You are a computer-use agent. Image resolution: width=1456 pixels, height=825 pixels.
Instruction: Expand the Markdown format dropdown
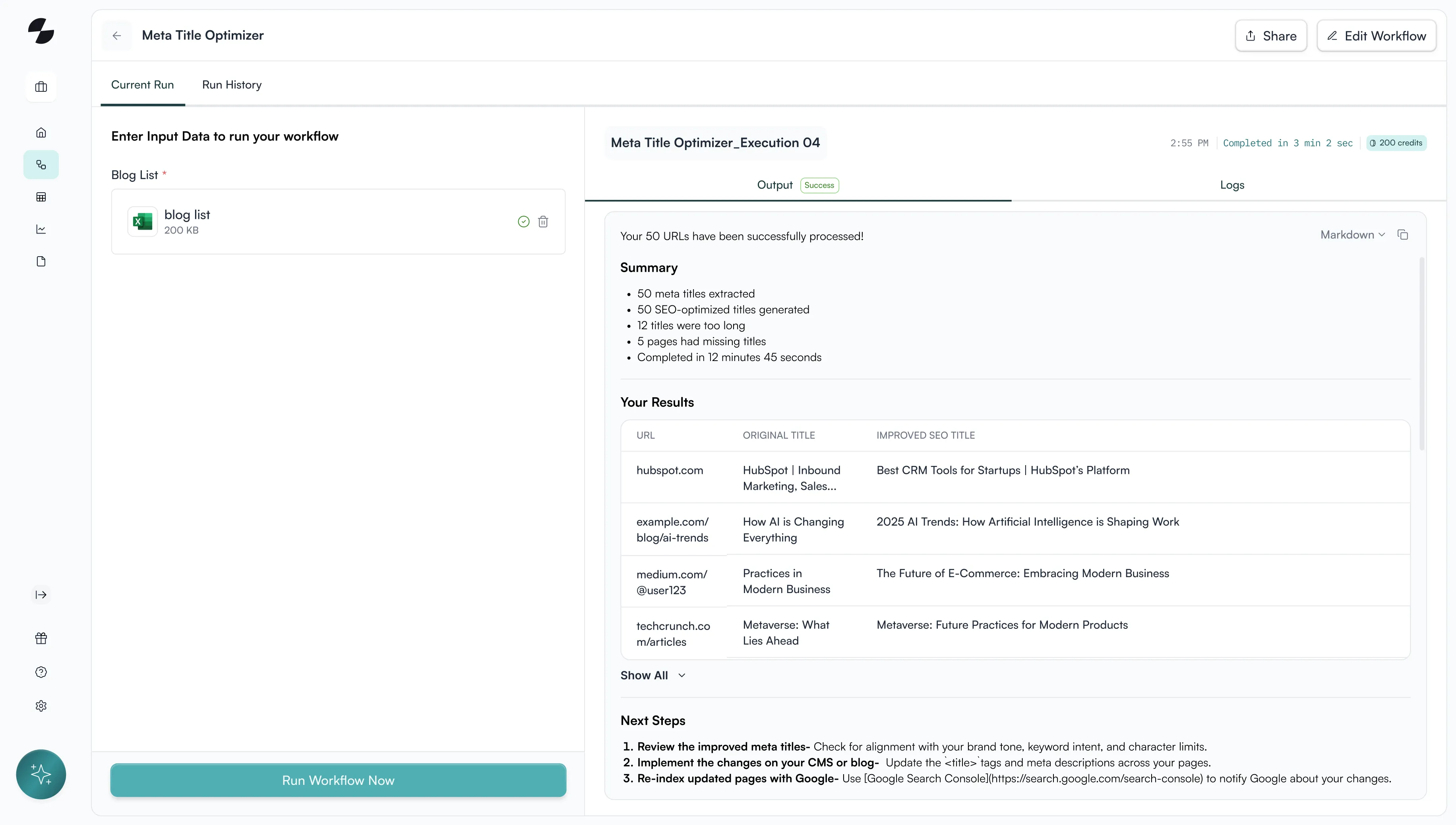pos(1352,234)
